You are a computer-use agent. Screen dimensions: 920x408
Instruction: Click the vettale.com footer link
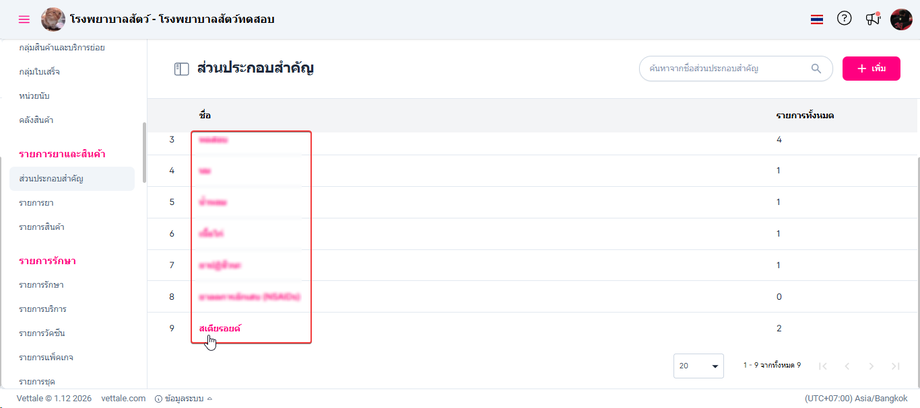pyautogui.click(x=123, y=398)
